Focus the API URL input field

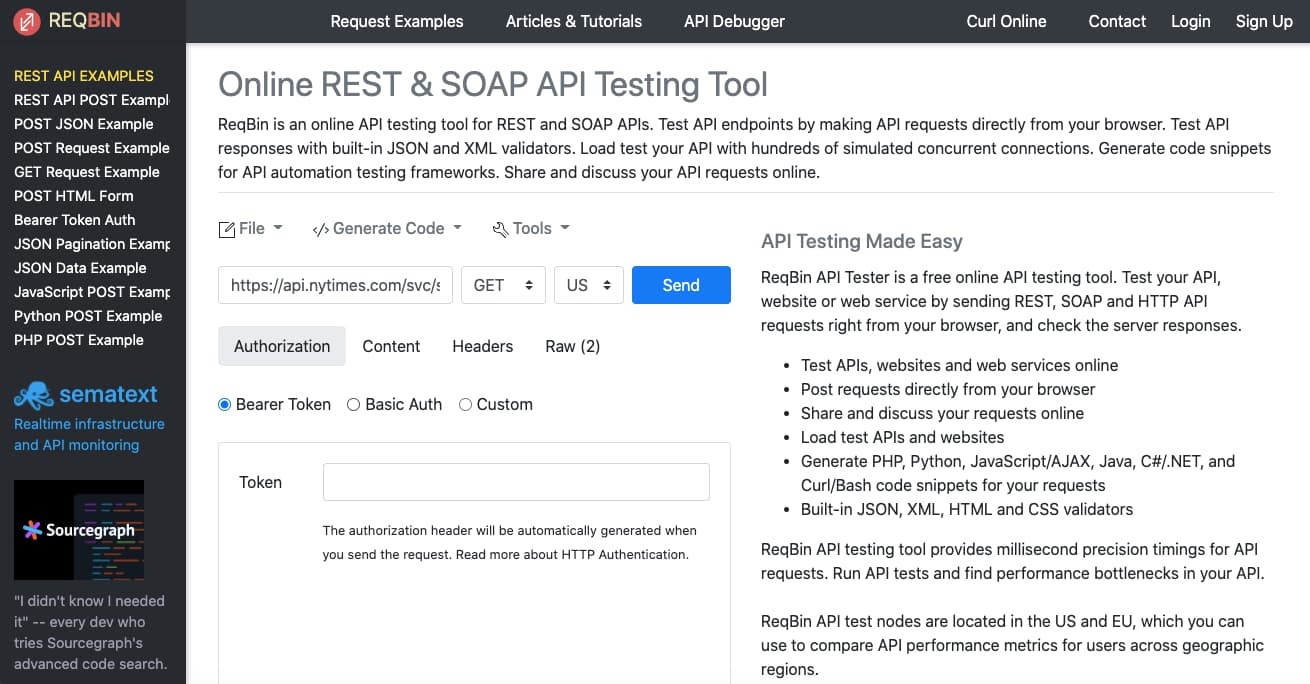pos(335,285)
